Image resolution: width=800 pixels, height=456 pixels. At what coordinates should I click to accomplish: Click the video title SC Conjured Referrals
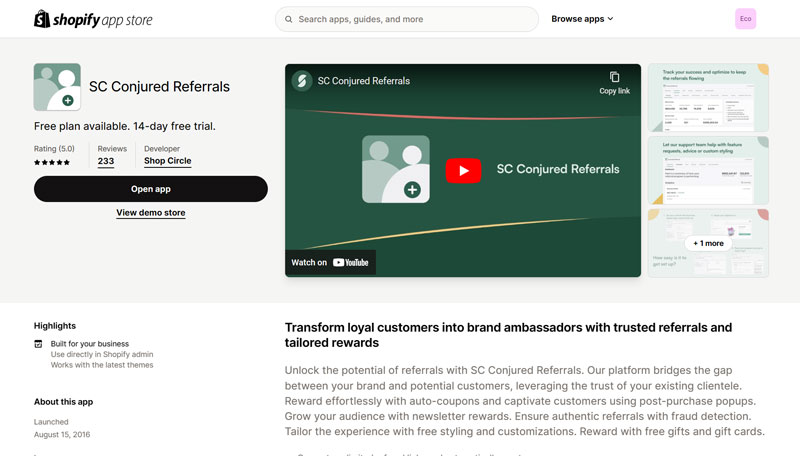coord(364,81)
